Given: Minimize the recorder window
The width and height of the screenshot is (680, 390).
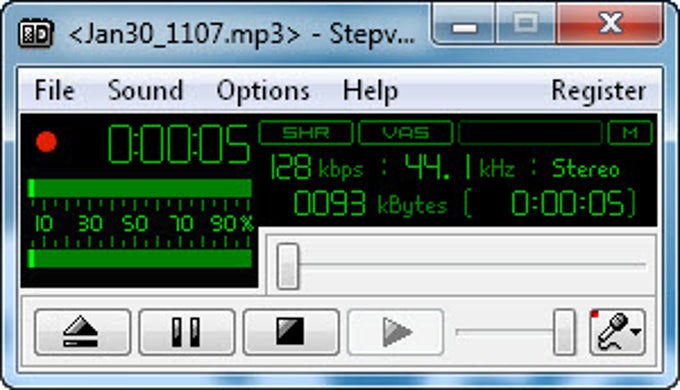Looking at the screenshot, I should point(464,25).
